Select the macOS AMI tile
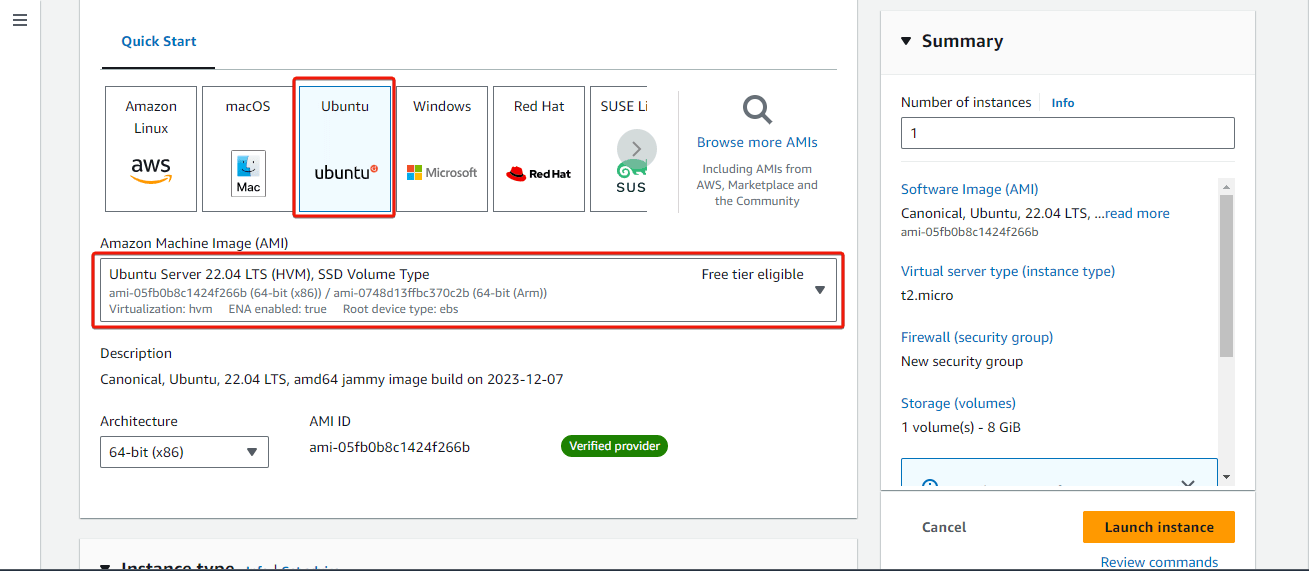Viewport: 1309px width, 571px height. tap(248, 149)
